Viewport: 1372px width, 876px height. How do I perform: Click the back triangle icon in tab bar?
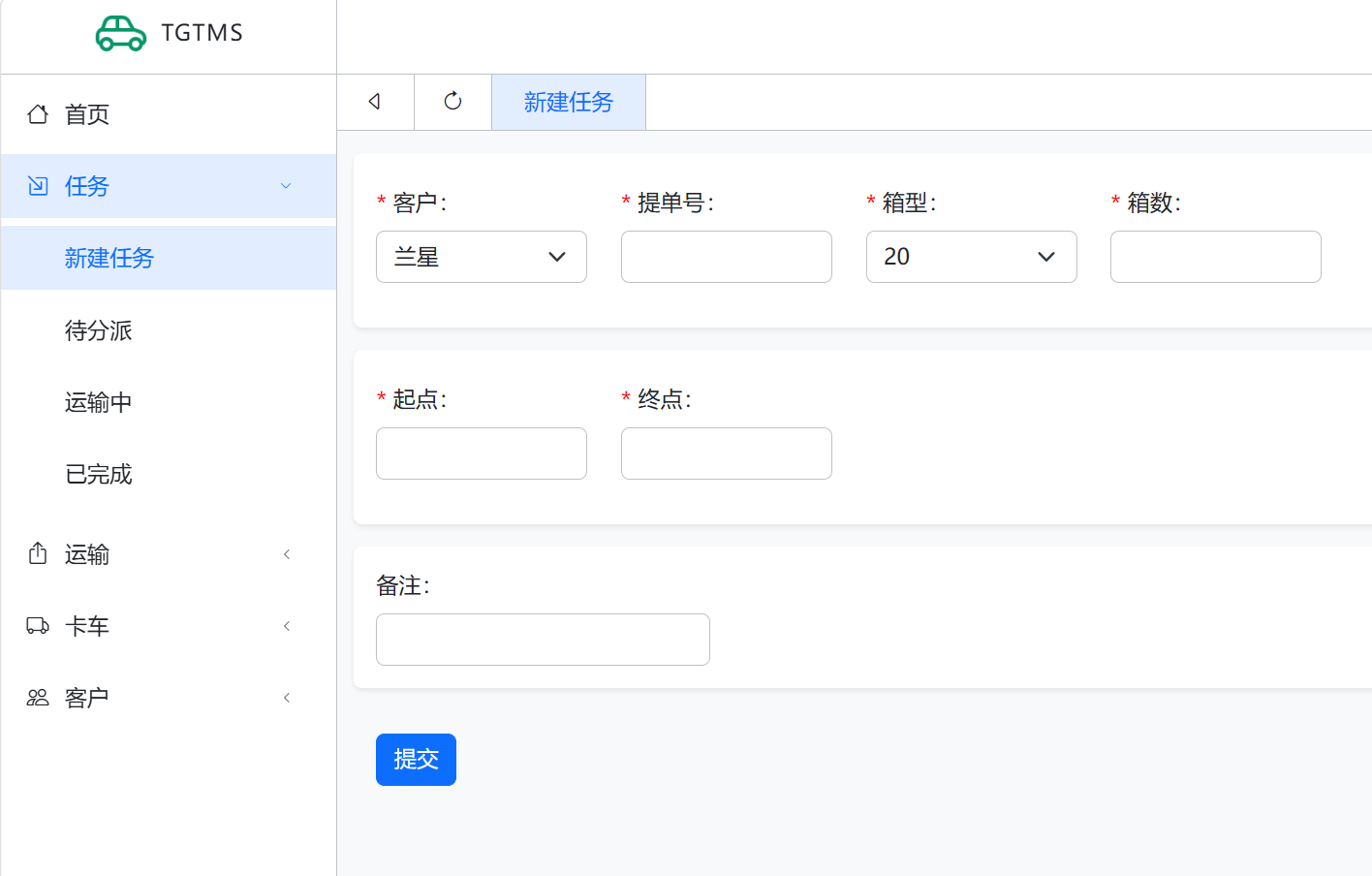pos(375,102)
